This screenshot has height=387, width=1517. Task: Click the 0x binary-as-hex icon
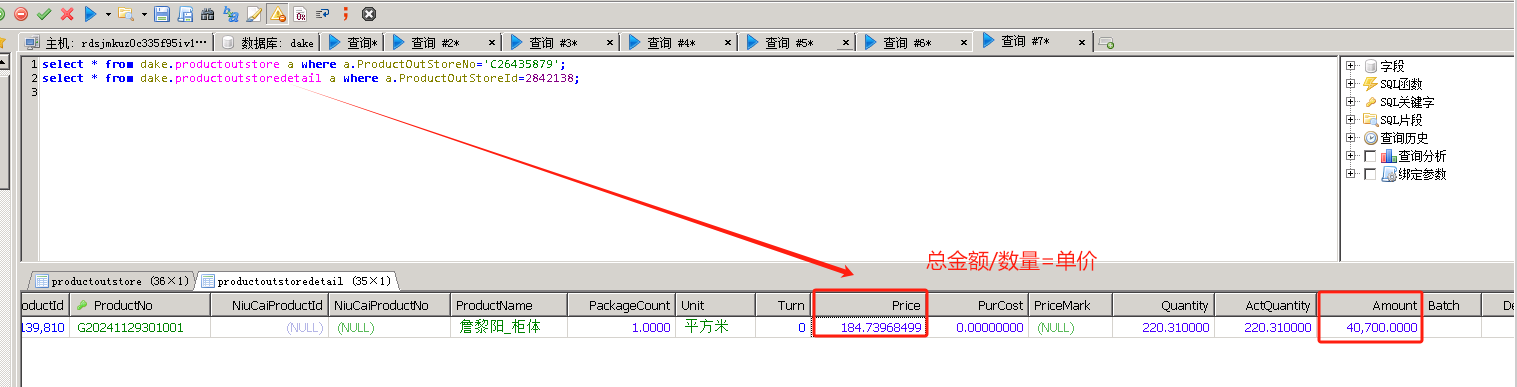(300, 14)
